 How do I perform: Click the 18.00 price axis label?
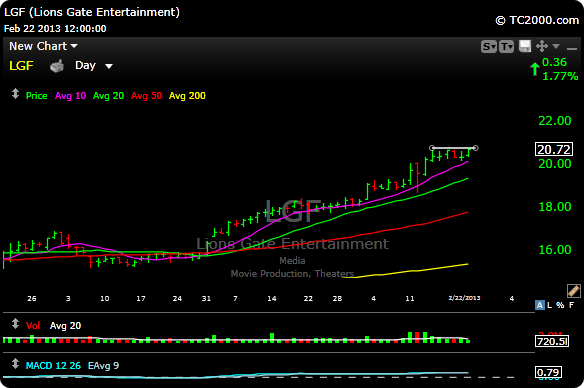555,207
